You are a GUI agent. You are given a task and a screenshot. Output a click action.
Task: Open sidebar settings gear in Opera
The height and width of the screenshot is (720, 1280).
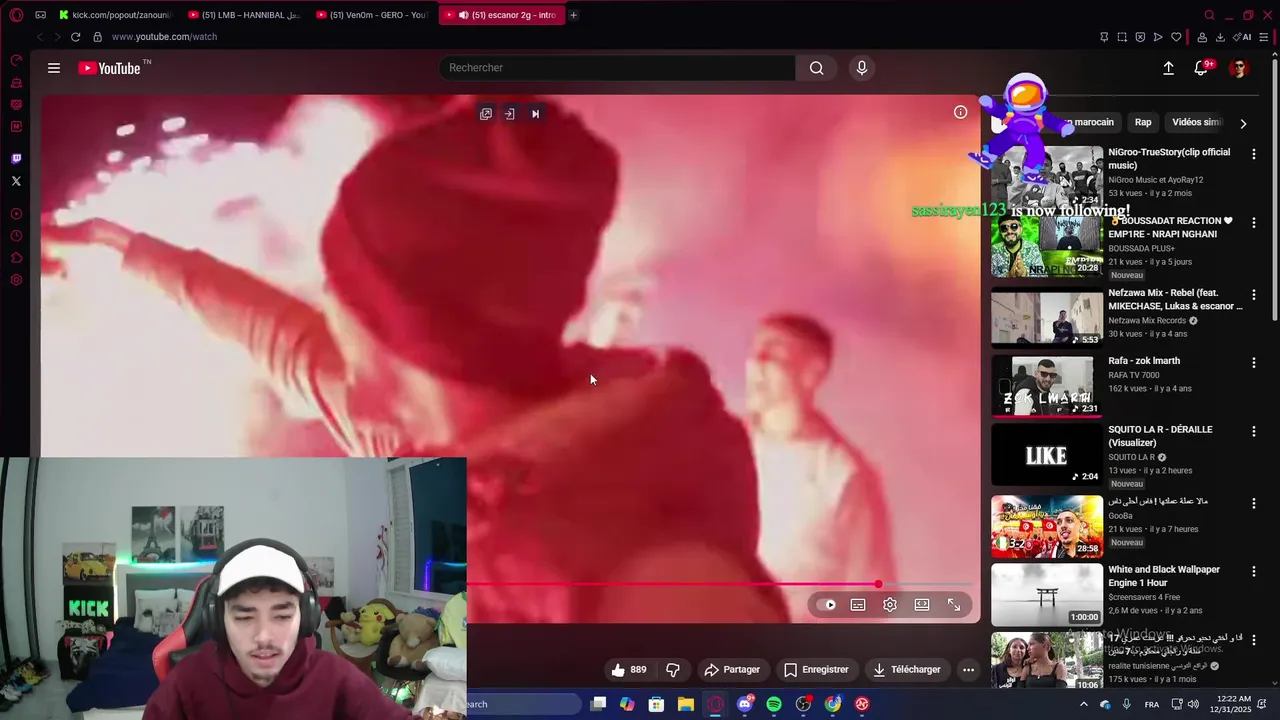(x=16, y=280)
